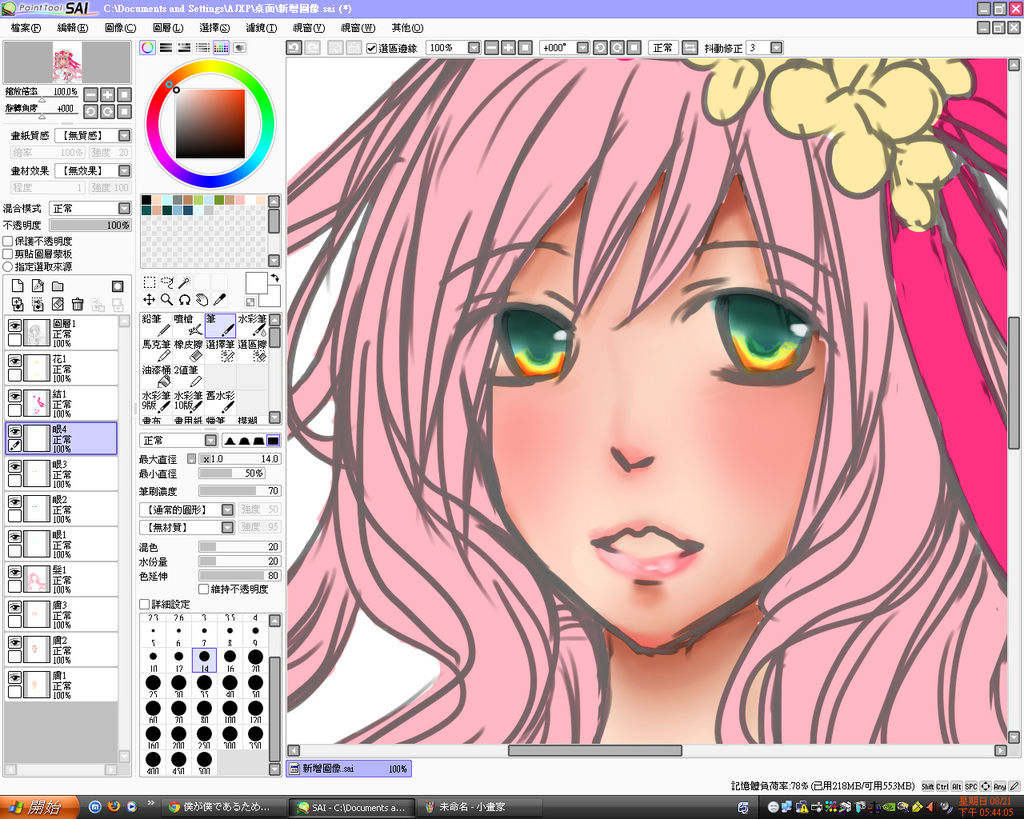Toggle the 選區邊緣 checkbox
This screenshot has height=819, width=1024.
(x=372, y=48)
